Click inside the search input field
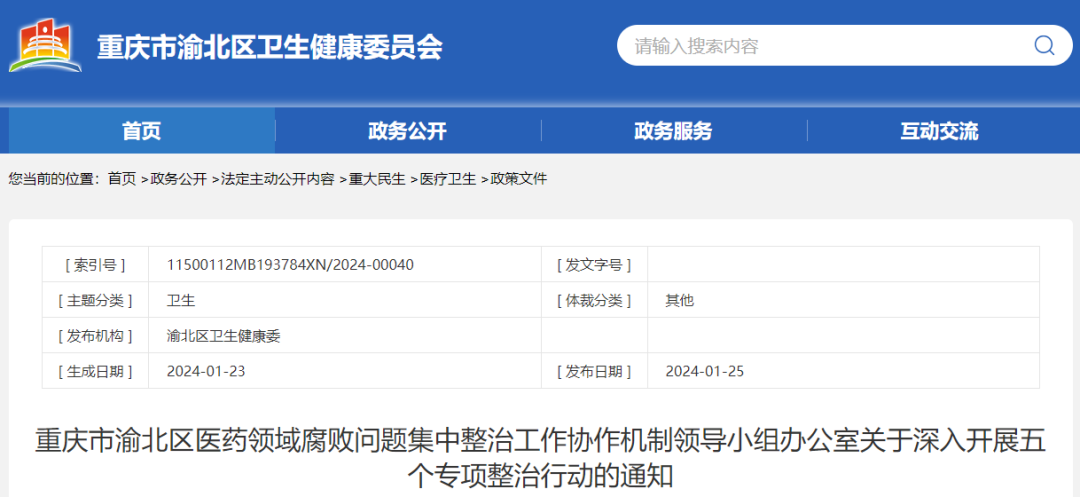The height and width of the screenshot is (497, 1080). (x=820, y=46)
